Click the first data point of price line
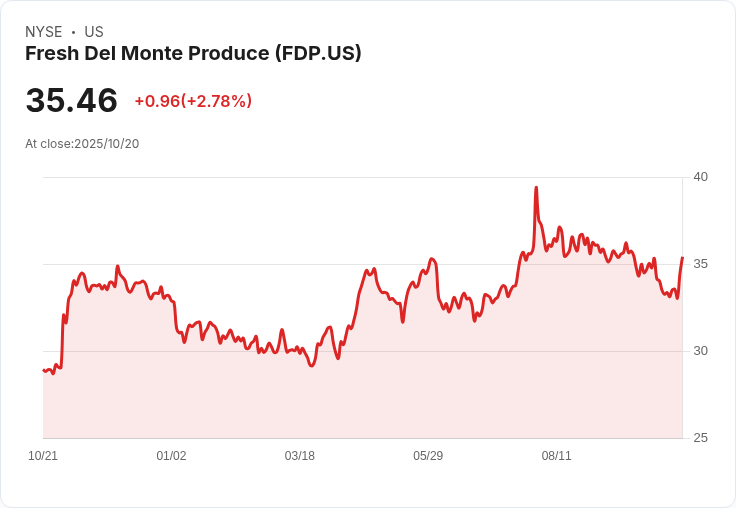 coord(44,370)
